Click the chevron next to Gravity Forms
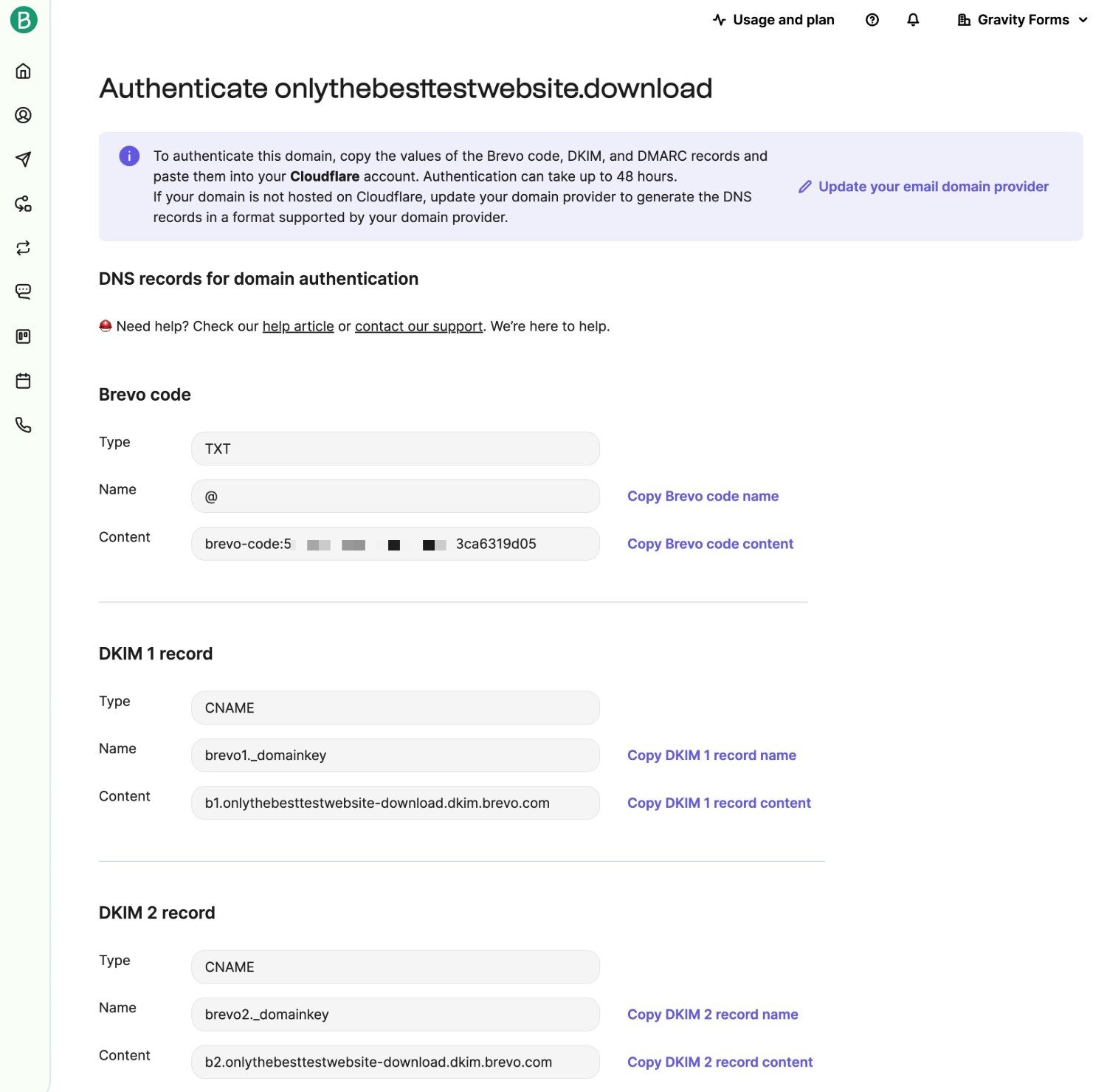The image size is (1107, 1092). point(1083,20)
